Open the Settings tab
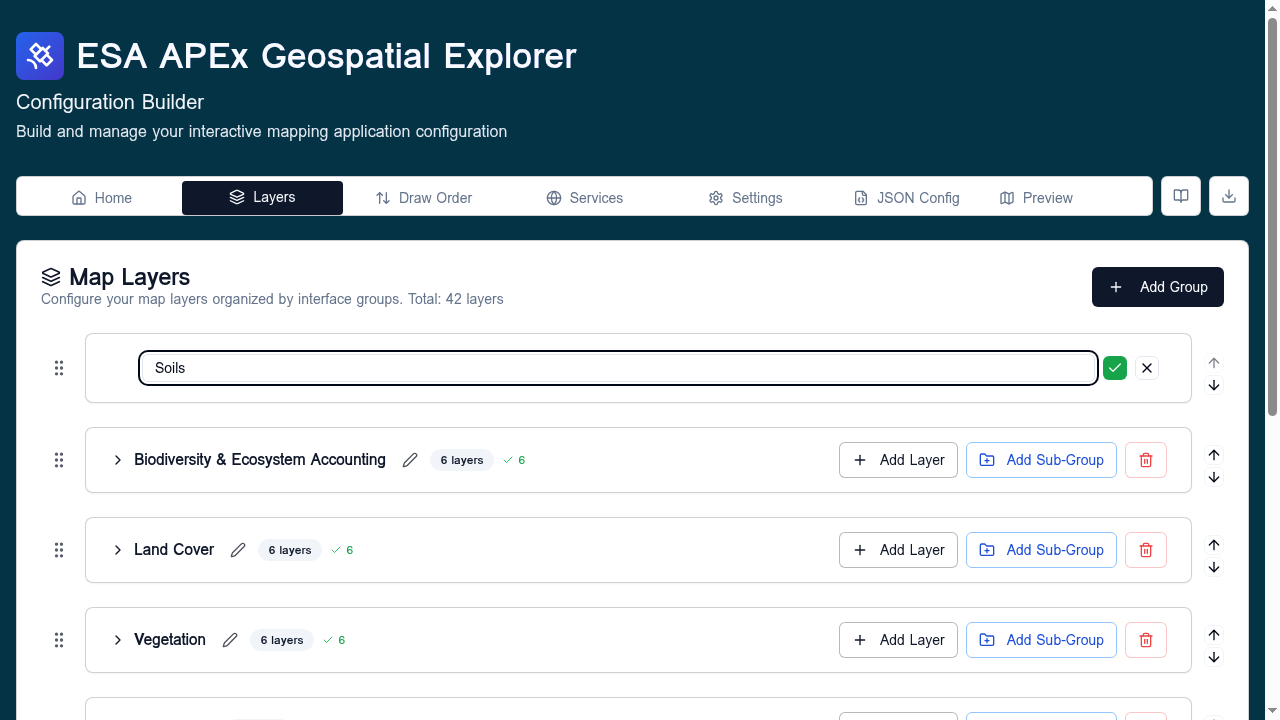Image resolution: width=1280 pixels, height=720 pixels. coord(745,198)
